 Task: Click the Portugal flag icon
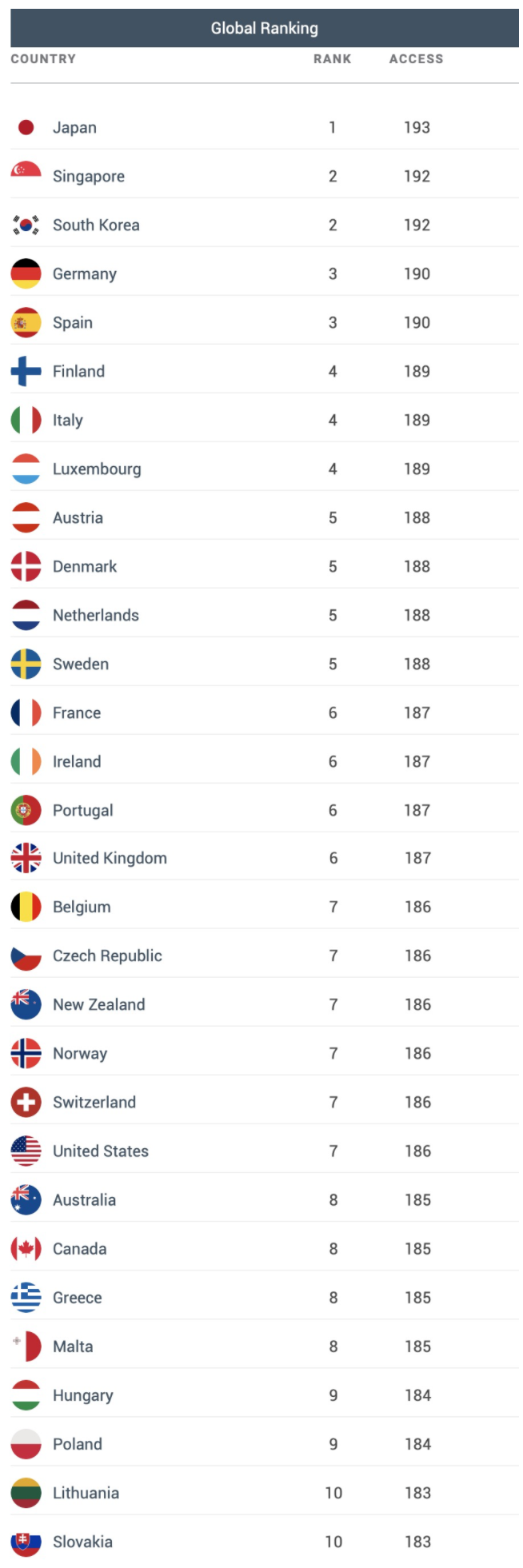(x=26, y=810)
